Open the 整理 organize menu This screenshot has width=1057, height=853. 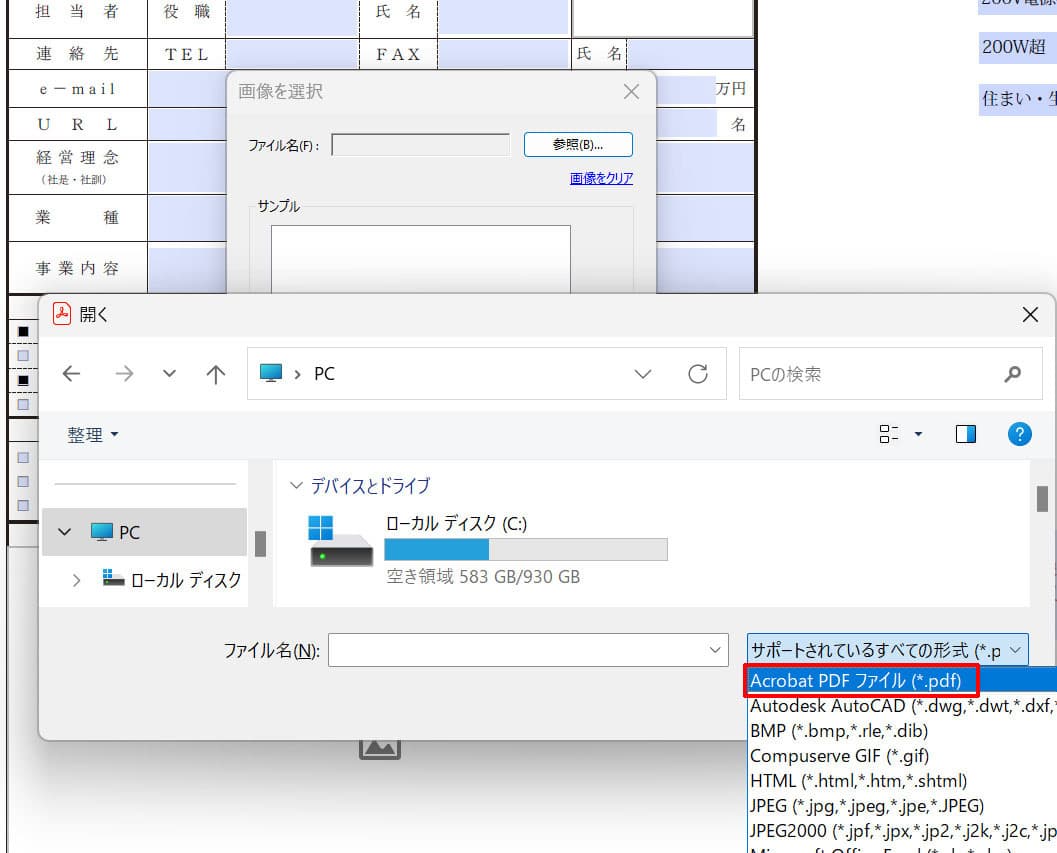(92, 435)
